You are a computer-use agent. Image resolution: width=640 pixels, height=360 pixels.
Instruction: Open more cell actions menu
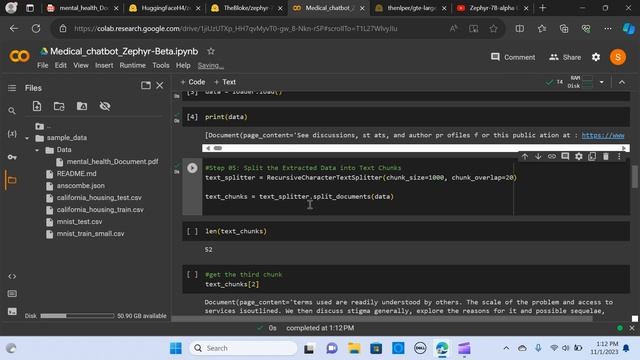(x=619, y=156)
